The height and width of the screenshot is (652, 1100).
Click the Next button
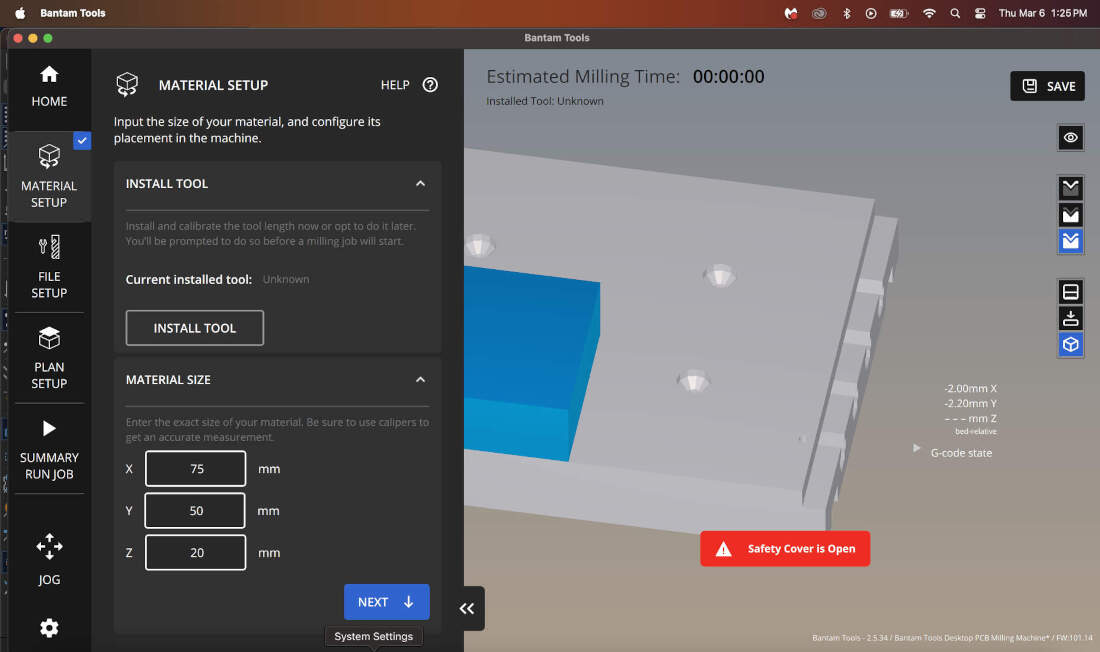387,601
